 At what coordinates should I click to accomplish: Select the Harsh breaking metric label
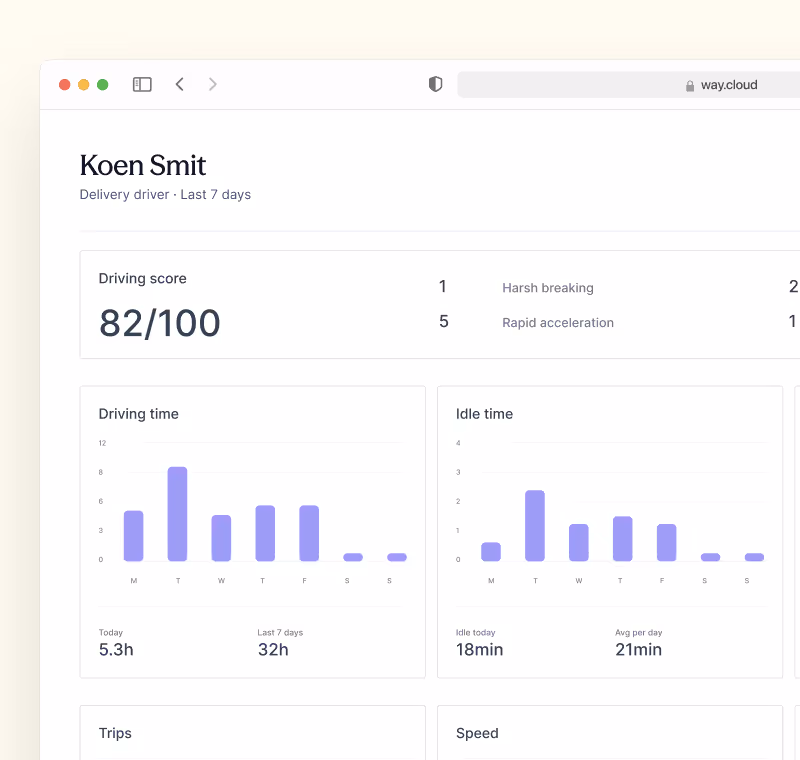tap(547, 288)
